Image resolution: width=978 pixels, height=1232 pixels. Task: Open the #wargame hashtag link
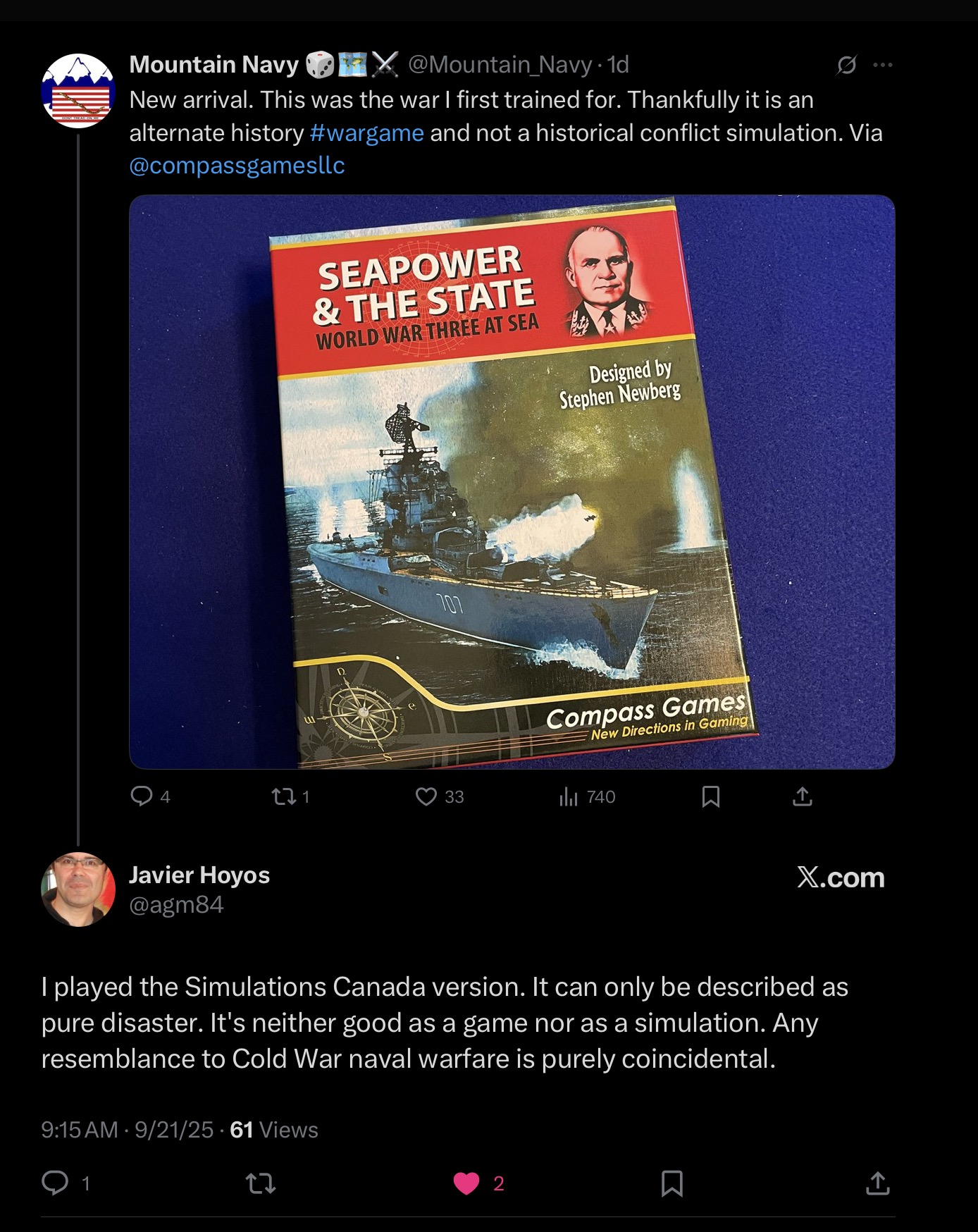(366, 133)
